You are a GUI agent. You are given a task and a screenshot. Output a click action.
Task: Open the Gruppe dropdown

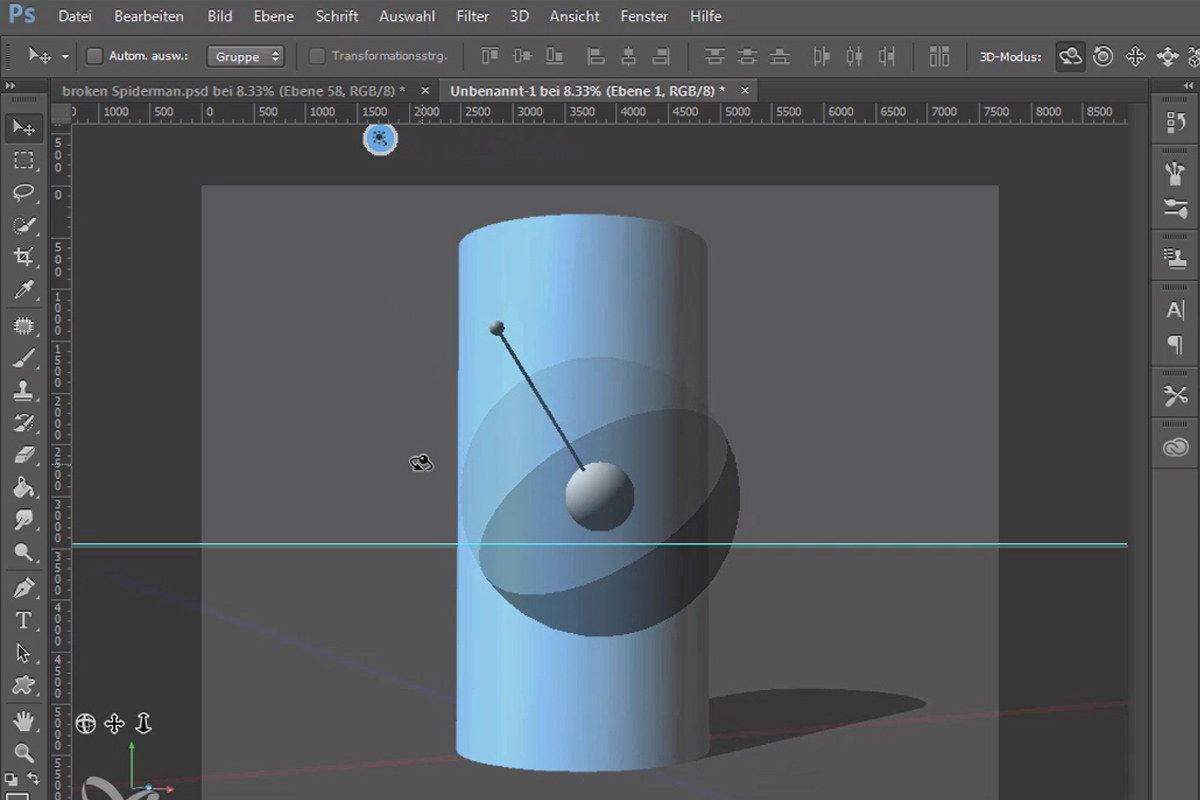tap(245, 57)
